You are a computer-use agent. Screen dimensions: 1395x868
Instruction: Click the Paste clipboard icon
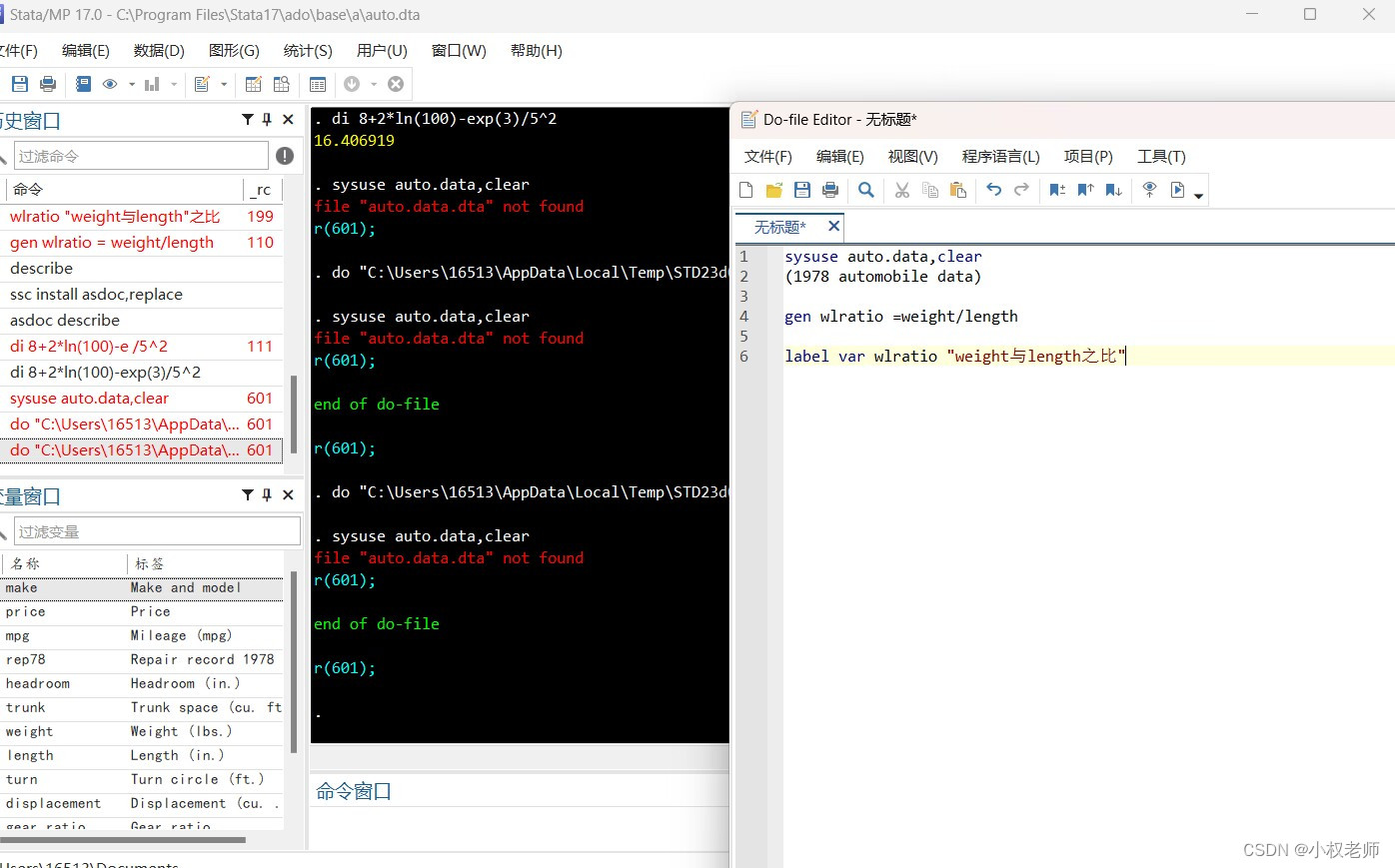(958, 190)
